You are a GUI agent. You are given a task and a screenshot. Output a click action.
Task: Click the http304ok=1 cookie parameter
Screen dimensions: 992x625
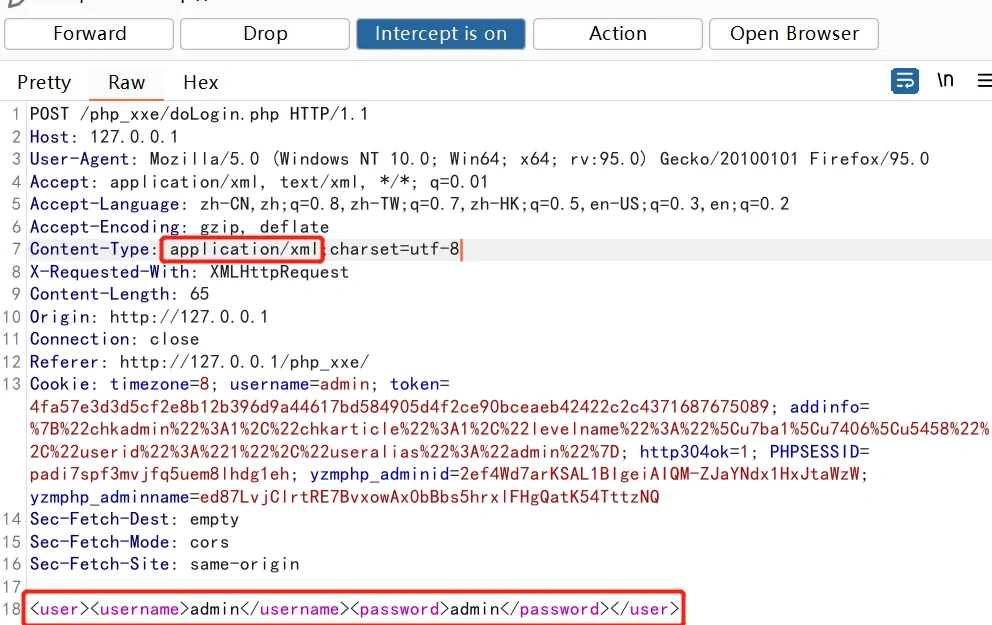(694, 452)
